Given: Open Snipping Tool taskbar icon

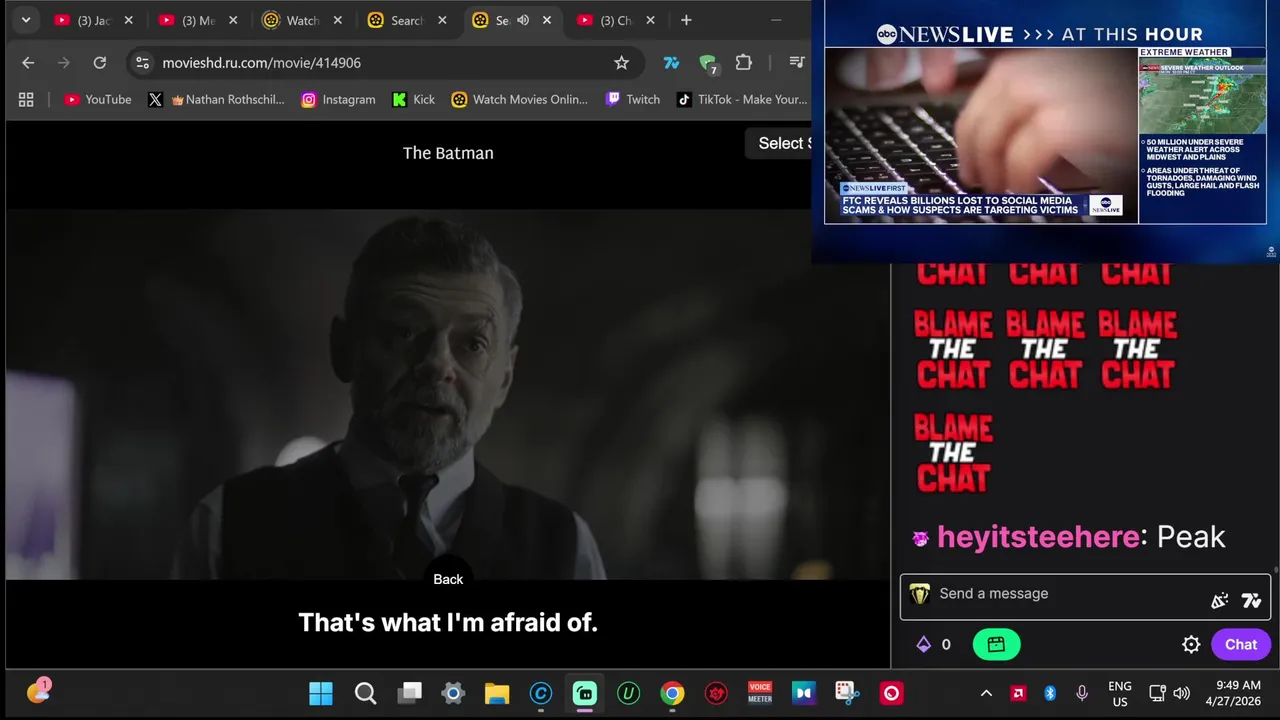Looking at the screenshot, I should (847, 693).
